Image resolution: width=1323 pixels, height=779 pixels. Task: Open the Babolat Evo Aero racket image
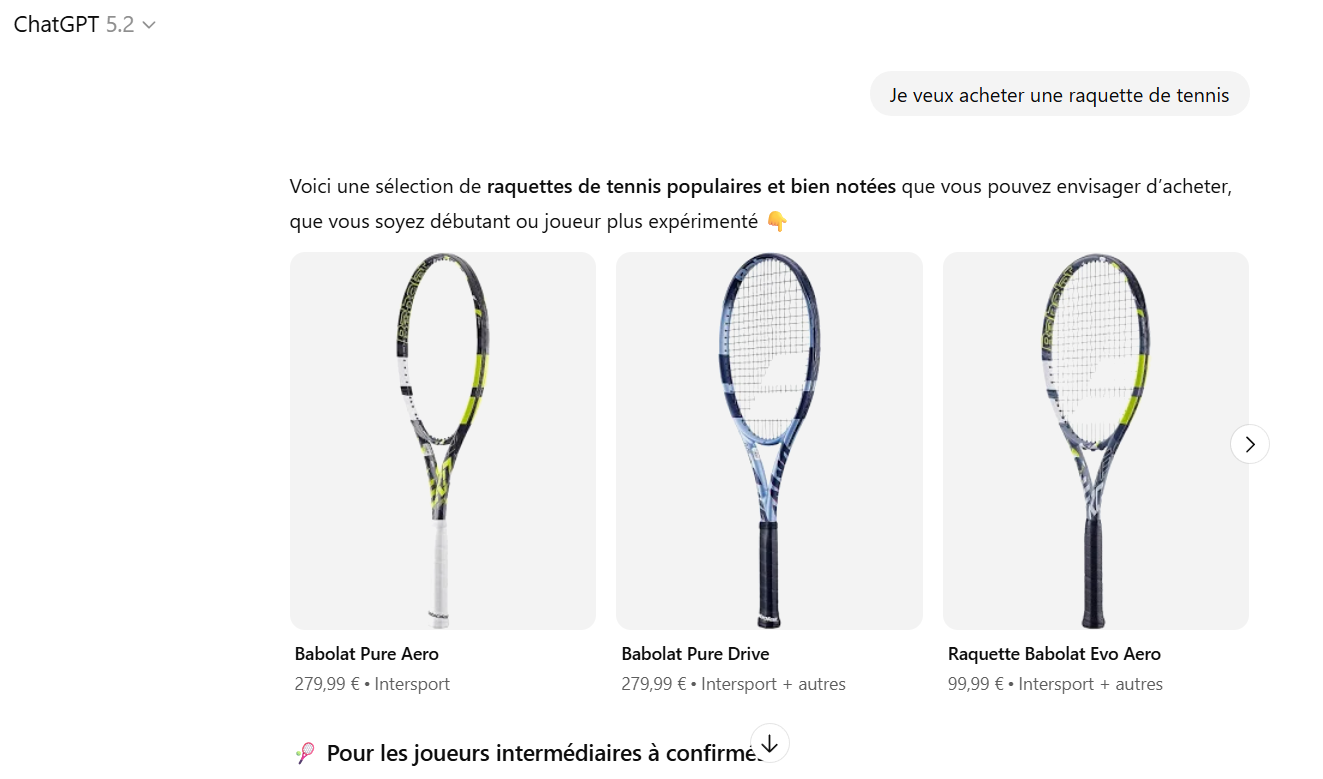click(x=1095, y=441)
